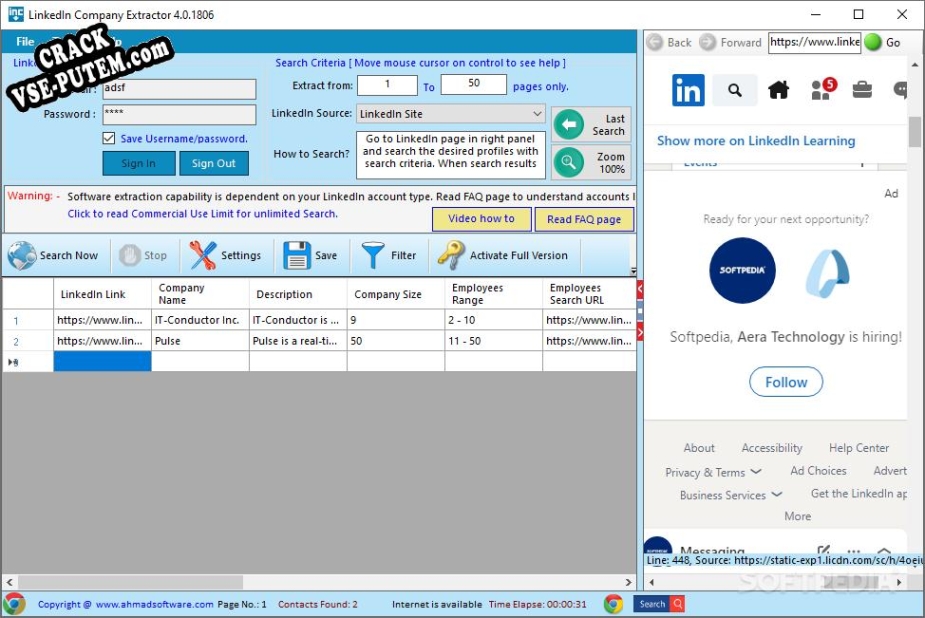Click the LinkedIn Link column header
Image resolution: width=925 pixels, height=618 pixels.
click(x=103, y=294)
